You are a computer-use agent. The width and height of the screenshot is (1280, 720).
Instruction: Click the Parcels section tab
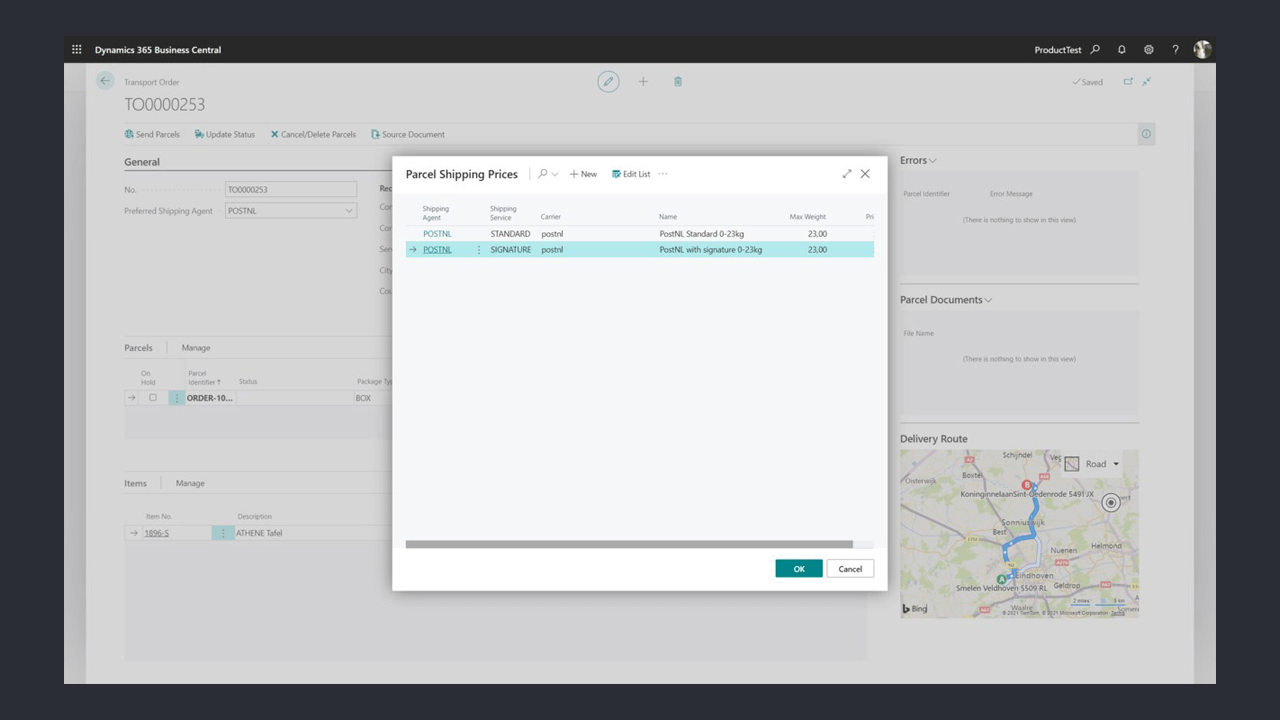click(x=138, y=348)
